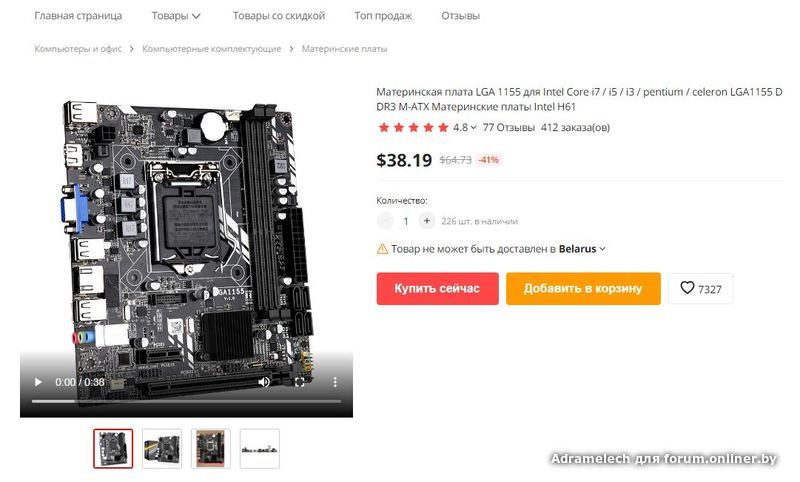Open the Товары dropdown menu
Screen dimensions: 800x482
point(176,16)
